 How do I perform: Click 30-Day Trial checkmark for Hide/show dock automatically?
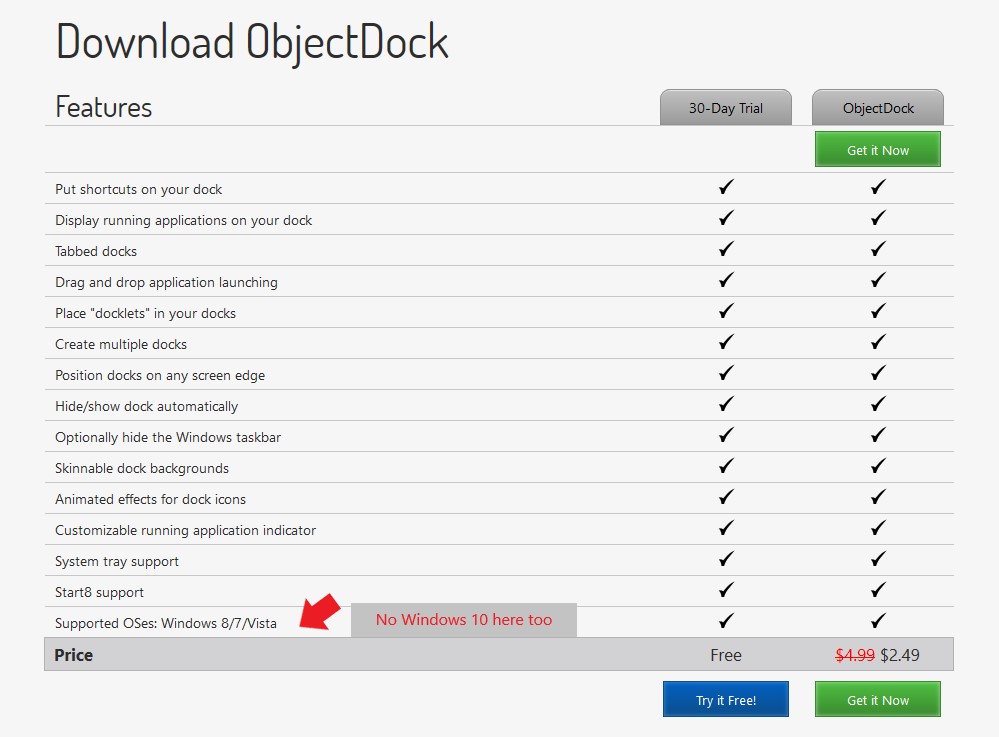726,404
